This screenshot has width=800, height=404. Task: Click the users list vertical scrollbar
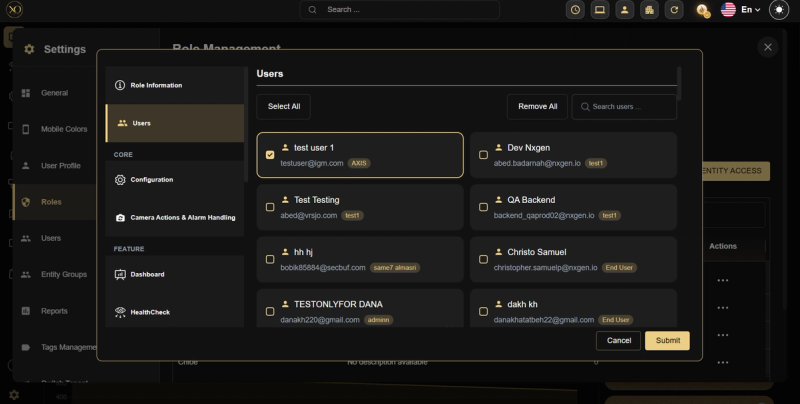coord(679,84)
